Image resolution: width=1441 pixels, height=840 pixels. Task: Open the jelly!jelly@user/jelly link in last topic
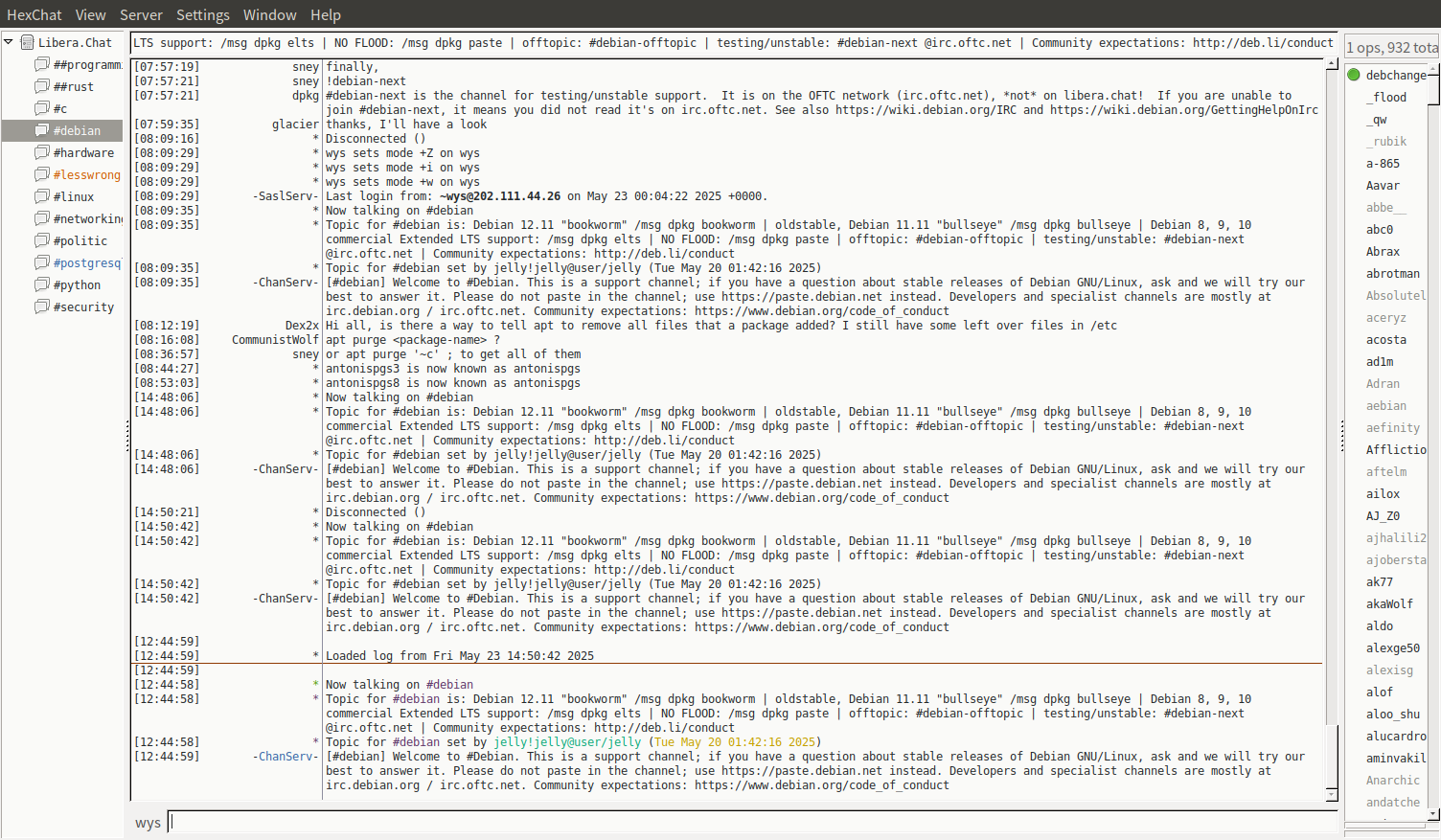[x=567, y=742]
